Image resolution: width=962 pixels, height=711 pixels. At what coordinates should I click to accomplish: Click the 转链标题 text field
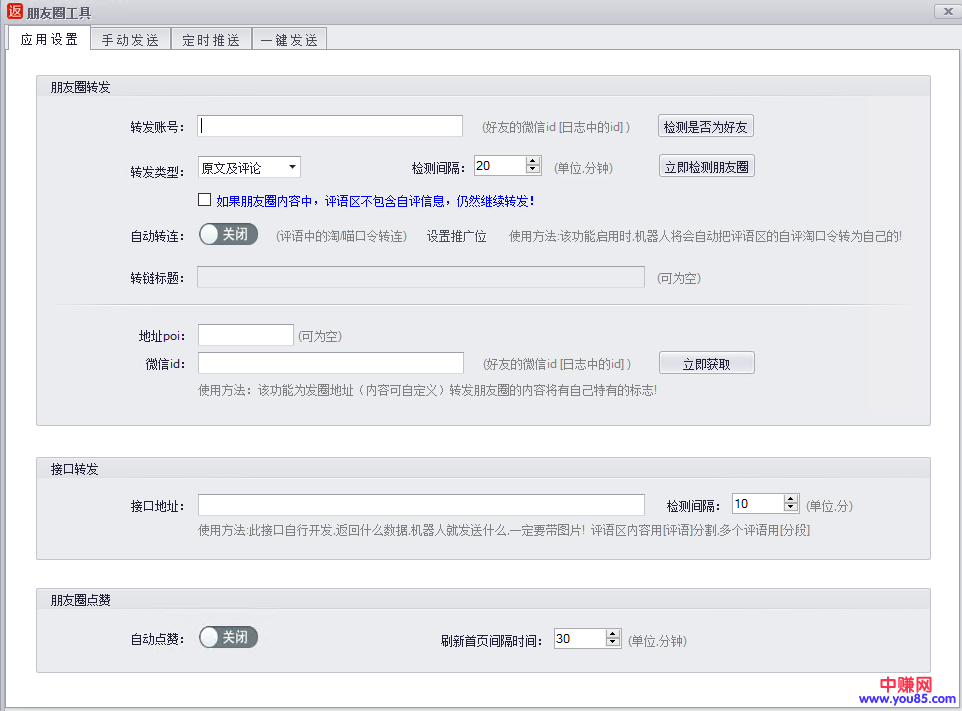[420, 277]
